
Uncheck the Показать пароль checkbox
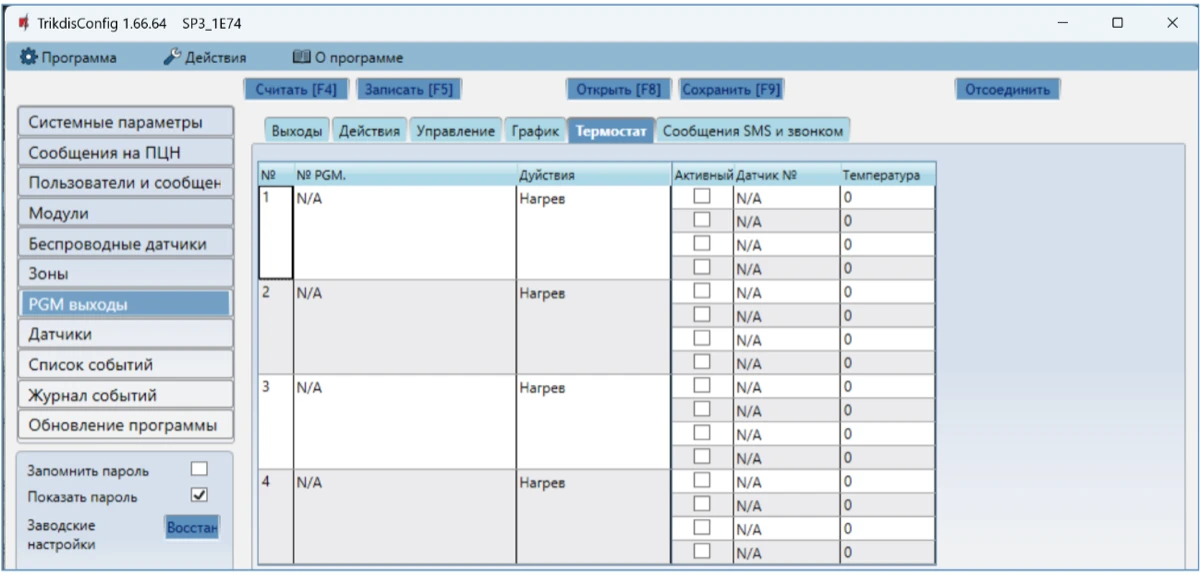coord(199,495)
